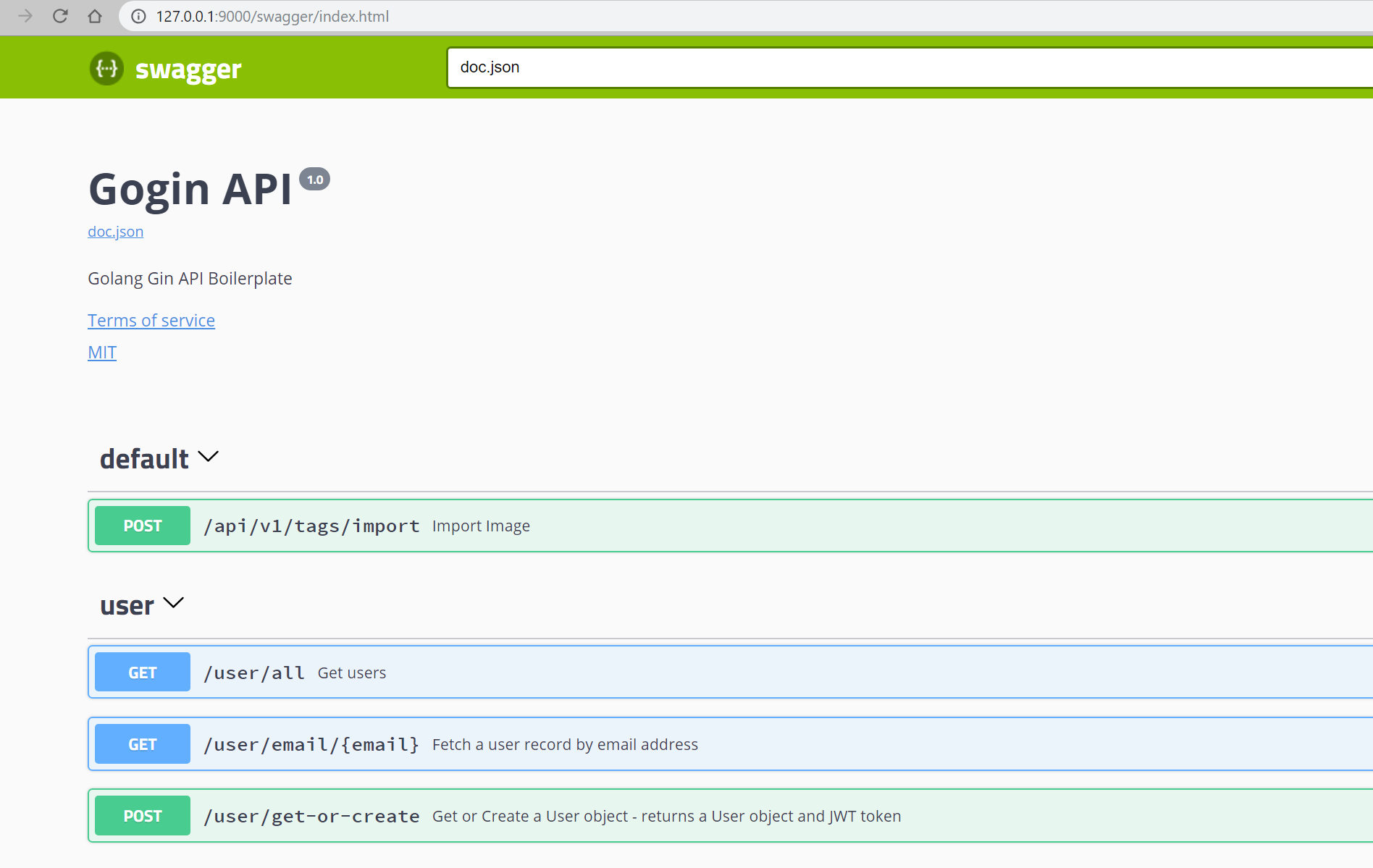Open the Terms of service link
The image size is (1373, 868).
click(x=151, y=320)
